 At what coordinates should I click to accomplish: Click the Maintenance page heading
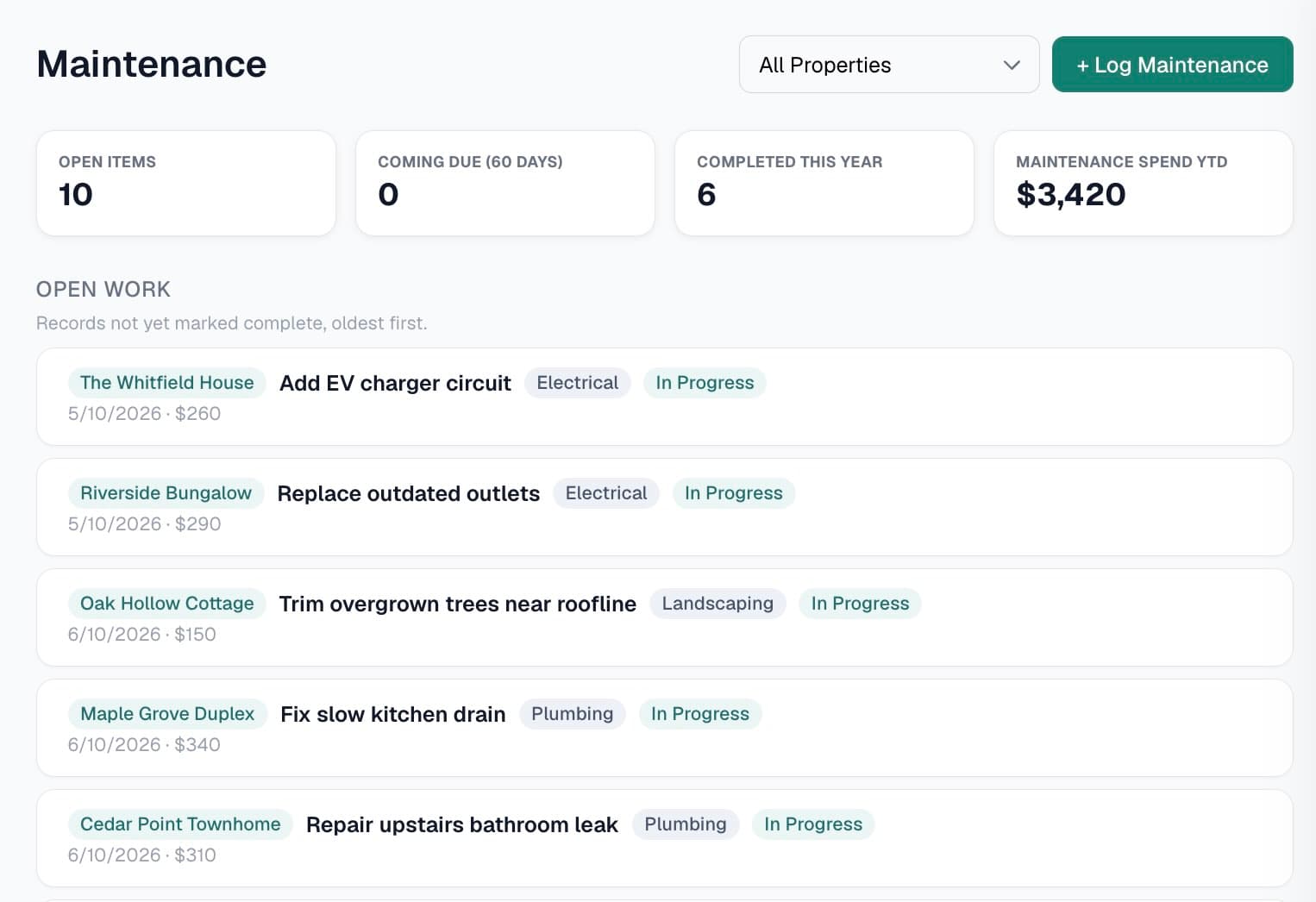(x=152, y=65)
